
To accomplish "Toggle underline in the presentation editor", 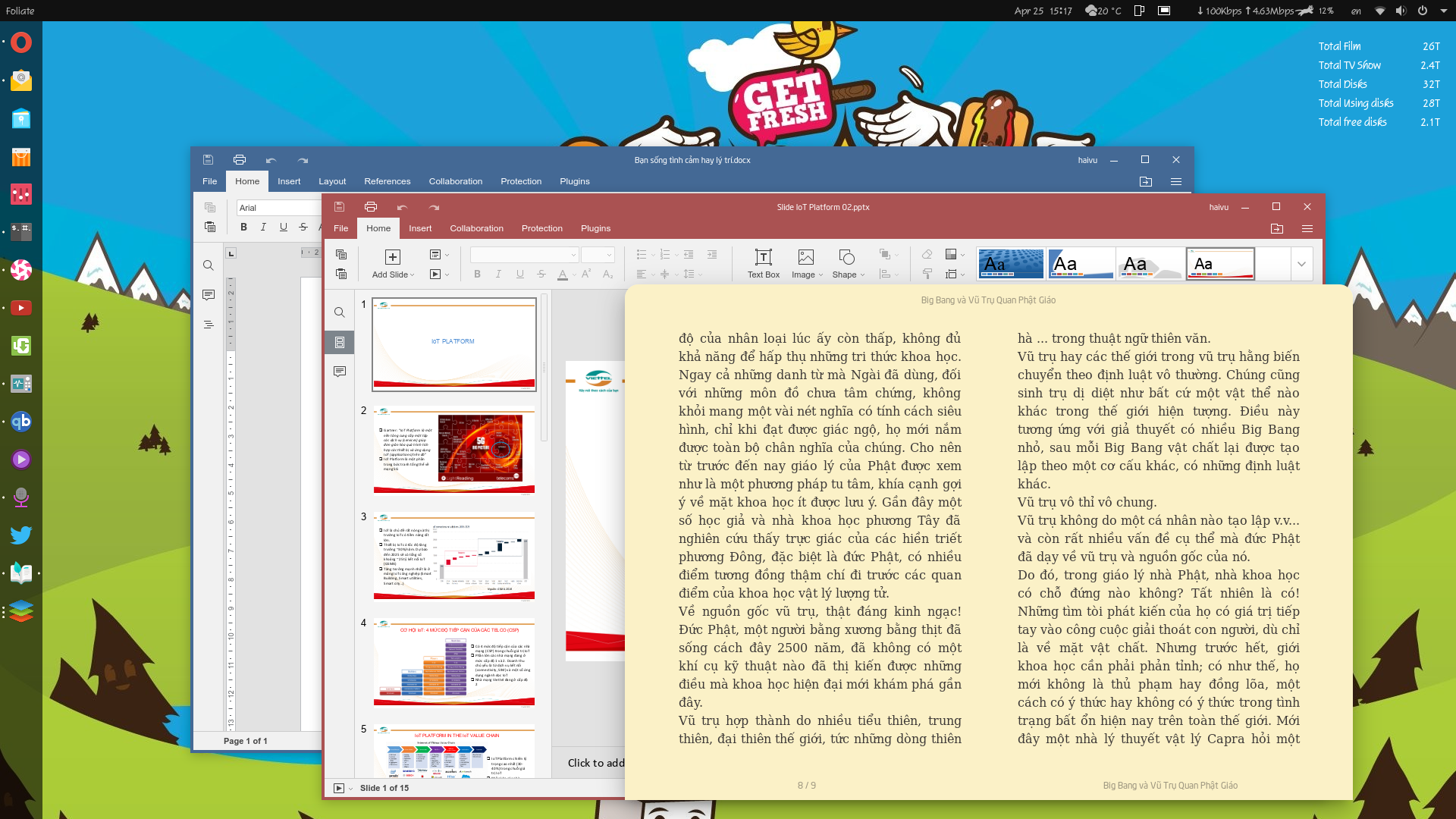I will click(x=519, y=275).
